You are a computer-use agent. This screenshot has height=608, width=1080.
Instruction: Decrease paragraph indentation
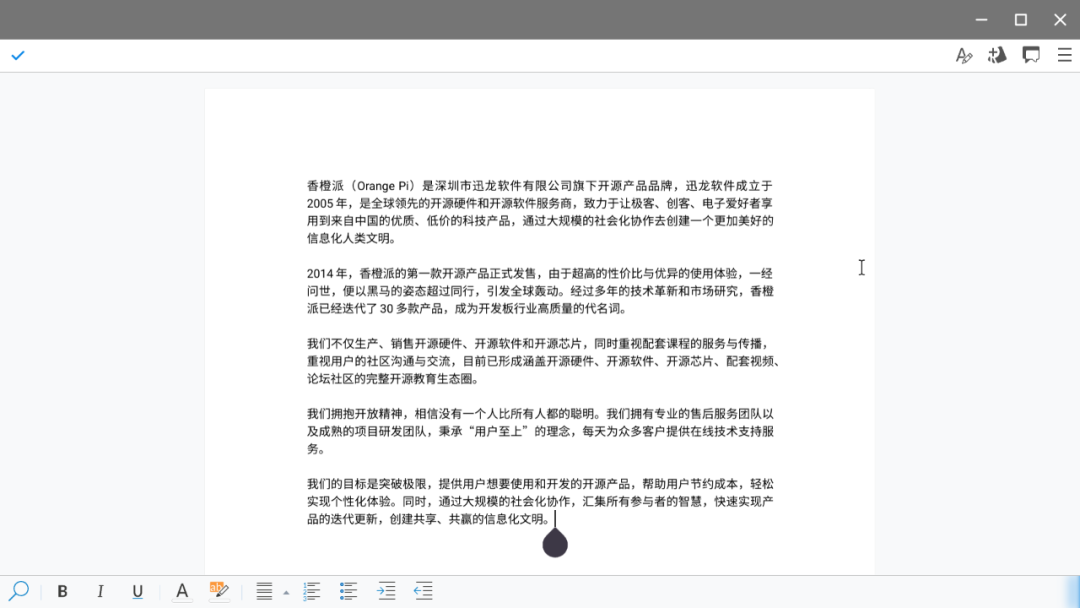point(422,590)
